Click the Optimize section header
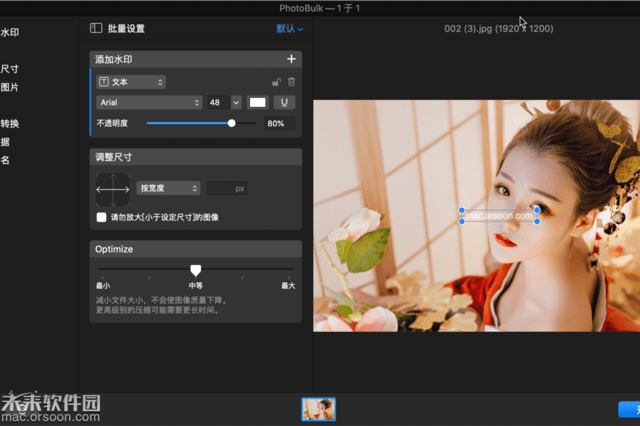The width and height of the screenshot is (640, 426). point(196,249)
